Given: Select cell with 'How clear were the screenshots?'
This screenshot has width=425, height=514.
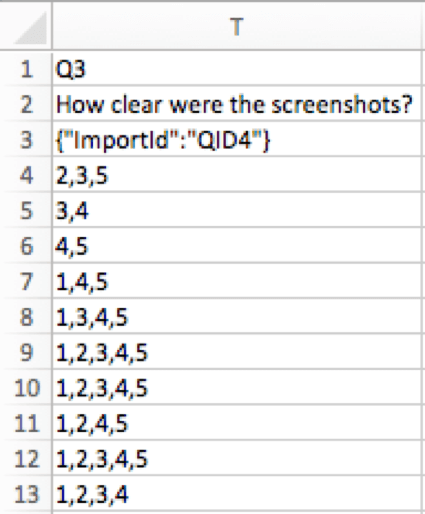Looking at the screenshot, I should (237, 104).
